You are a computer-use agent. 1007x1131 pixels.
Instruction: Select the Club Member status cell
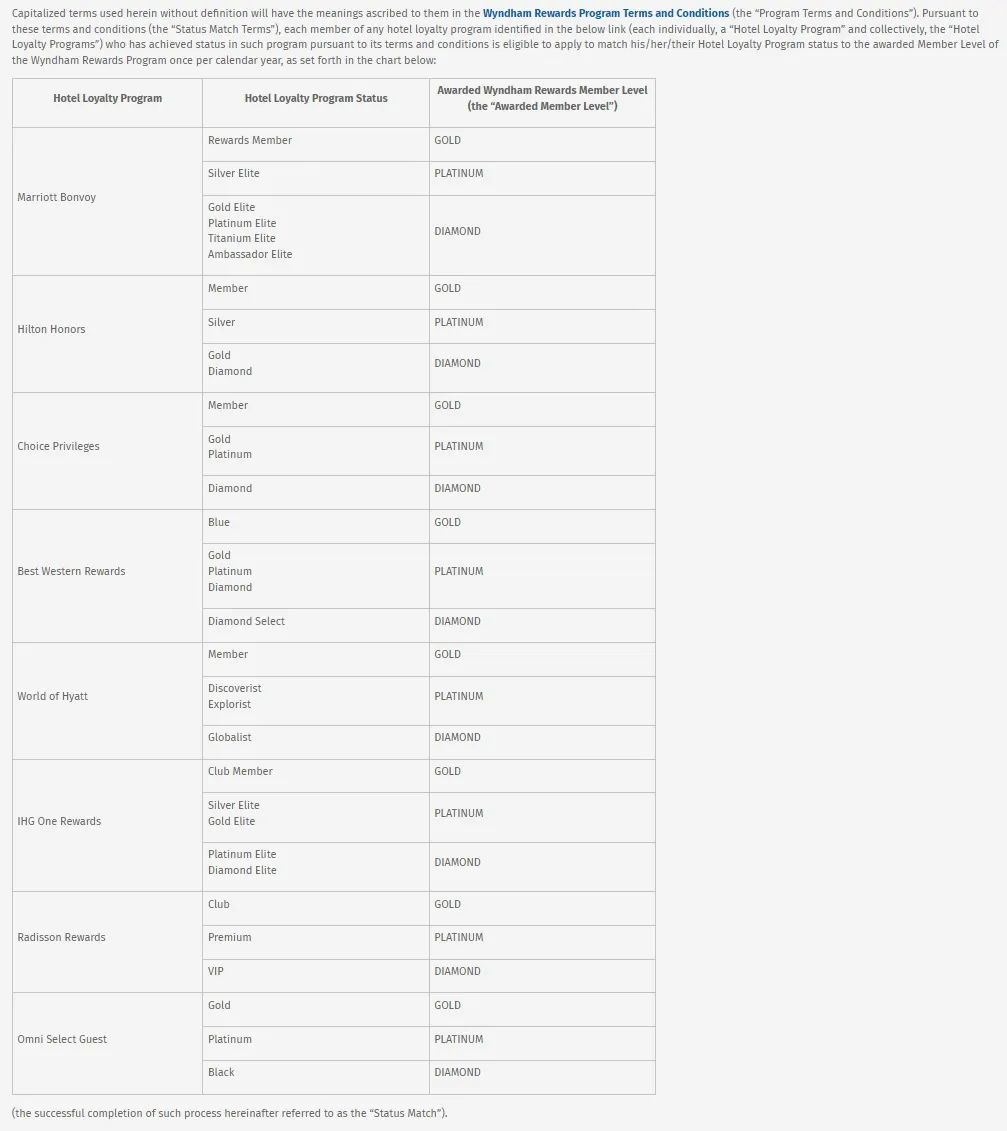pos(240,771)
